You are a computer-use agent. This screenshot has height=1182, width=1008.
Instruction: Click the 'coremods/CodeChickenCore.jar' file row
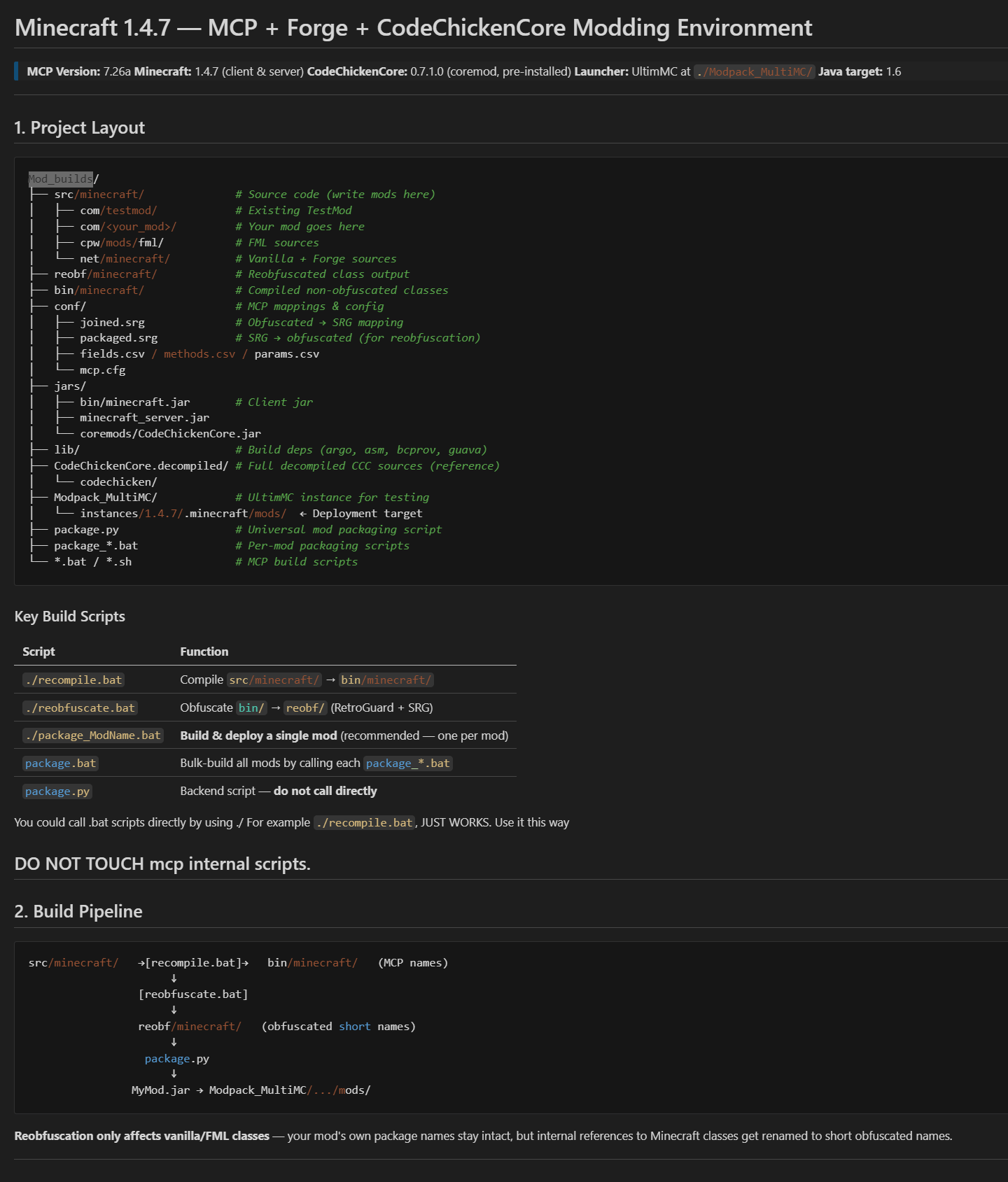click(171, 434)
